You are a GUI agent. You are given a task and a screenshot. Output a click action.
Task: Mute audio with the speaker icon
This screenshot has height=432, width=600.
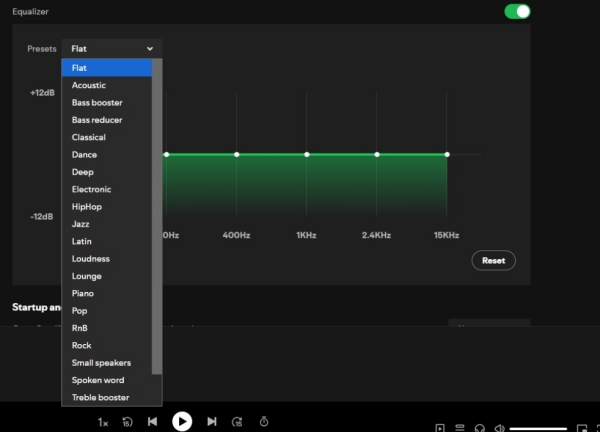coord(499,428)
